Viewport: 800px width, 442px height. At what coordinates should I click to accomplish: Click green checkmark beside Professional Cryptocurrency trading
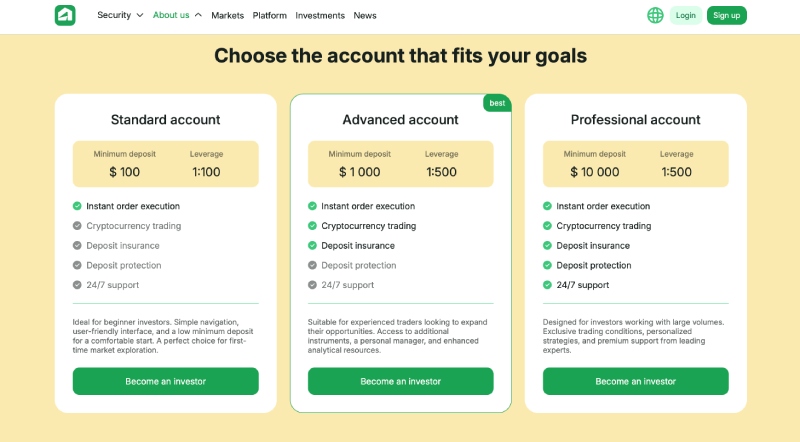coord(547,226)
